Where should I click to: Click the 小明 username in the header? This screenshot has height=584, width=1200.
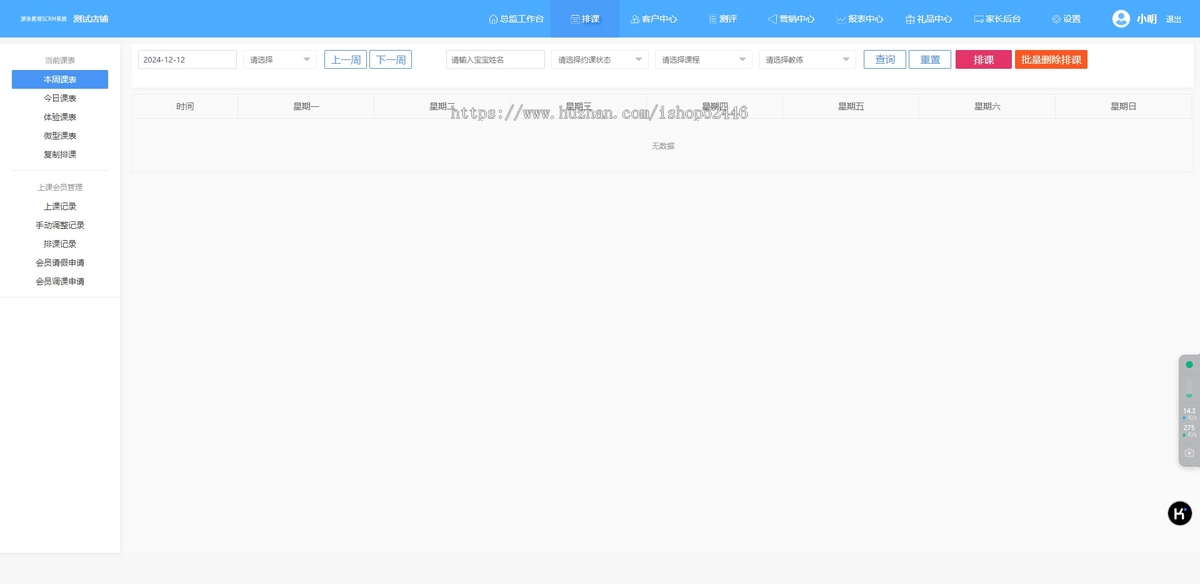coord(1146,19)
